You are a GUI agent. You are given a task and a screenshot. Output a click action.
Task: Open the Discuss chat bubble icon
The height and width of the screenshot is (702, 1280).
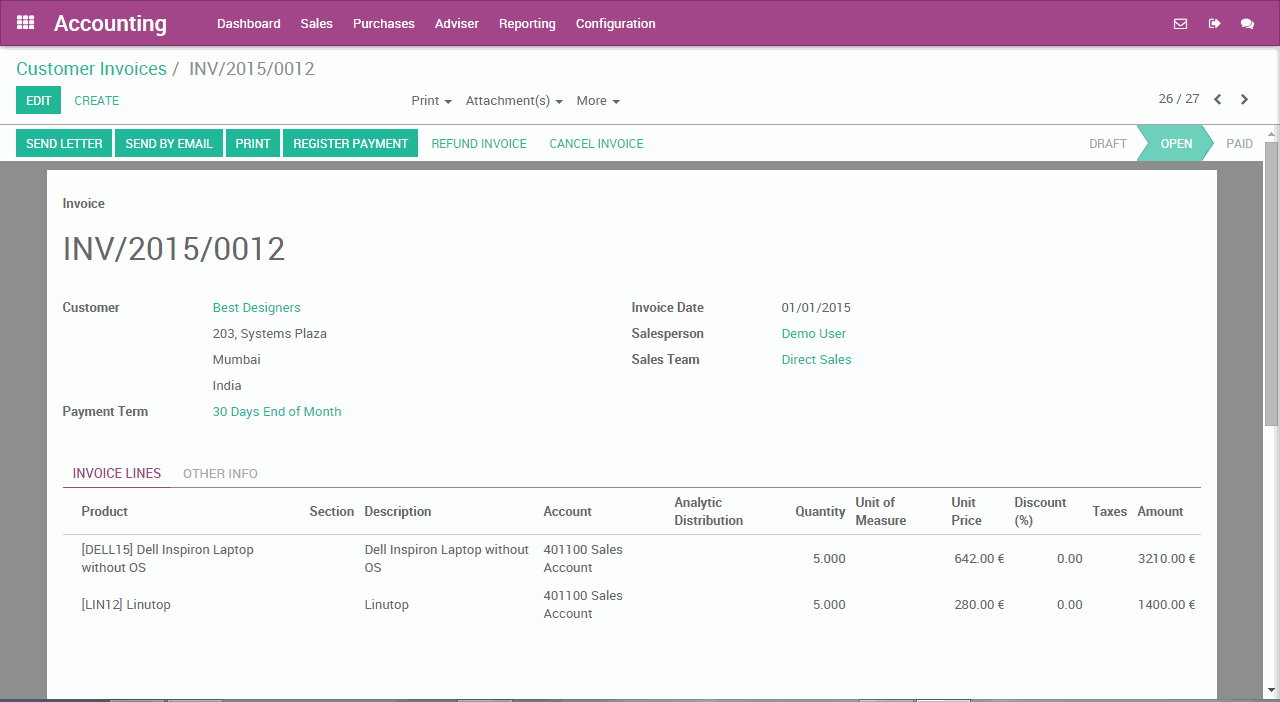1249,23
